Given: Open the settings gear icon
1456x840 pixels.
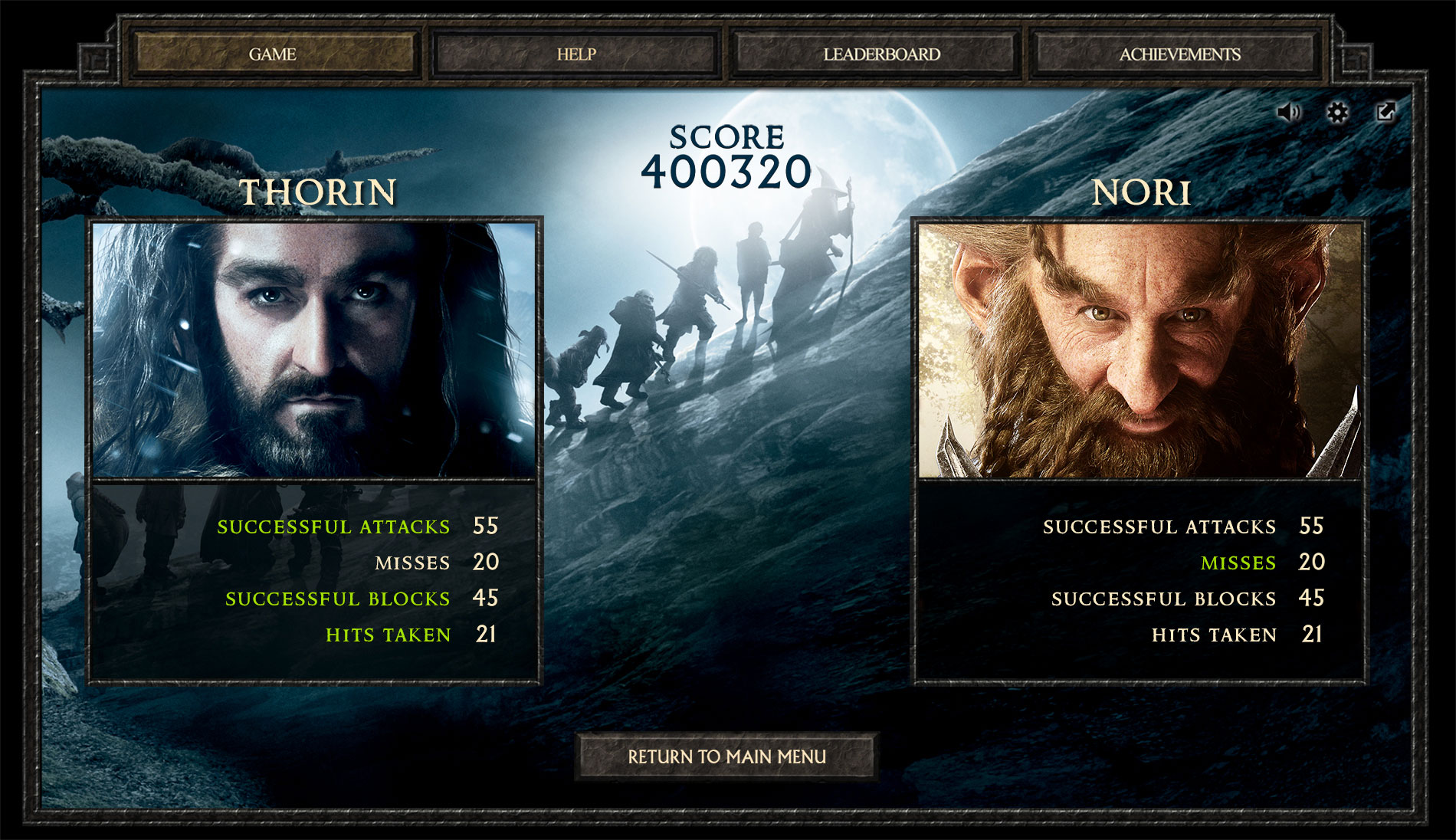Looking at the screenshot, I should click(1337, 113).
